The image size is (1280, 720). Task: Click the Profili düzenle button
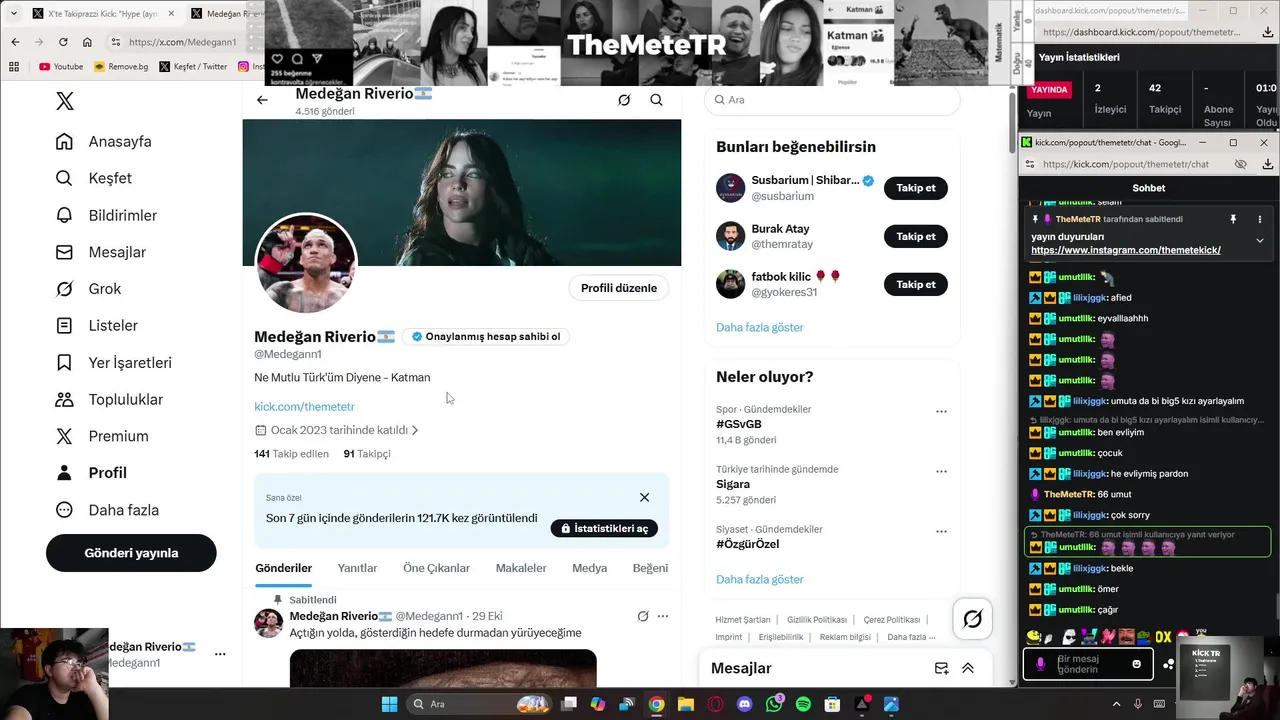pos(619,288)
